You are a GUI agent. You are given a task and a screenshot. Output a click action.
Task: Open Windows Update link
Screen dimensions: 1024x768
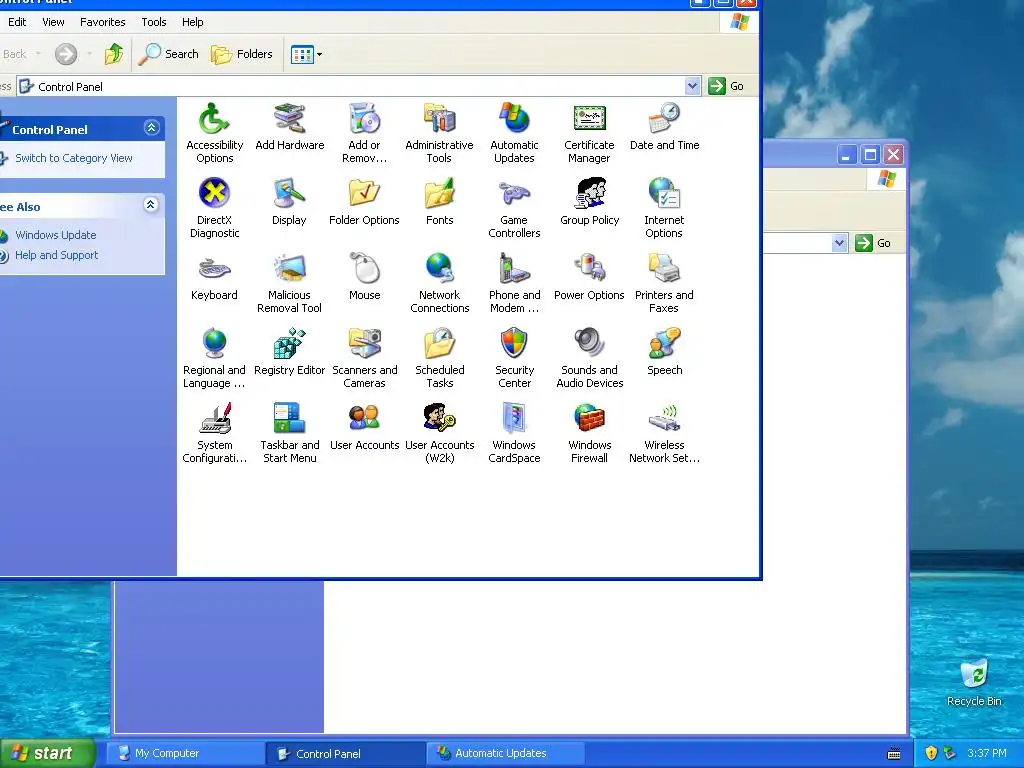(x=56, y=235)
